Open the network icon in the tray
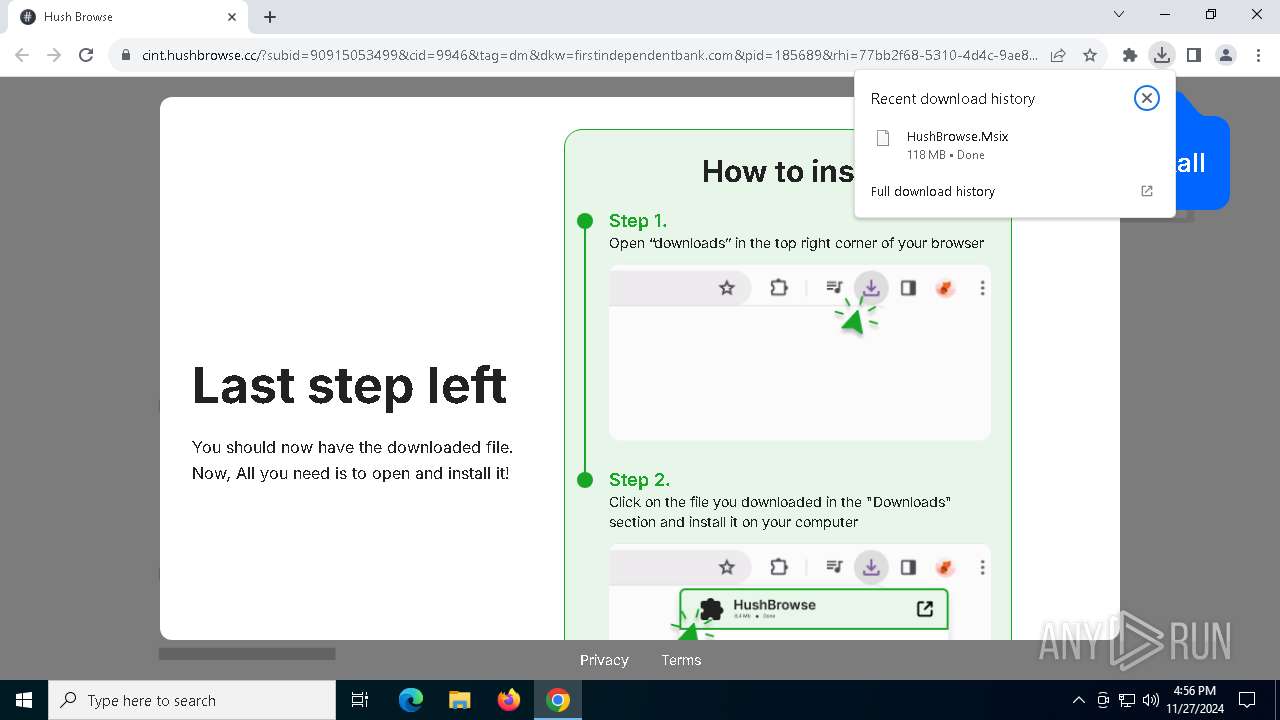The width and height of the screenshot is (1280, 720). coord(1127,700)
